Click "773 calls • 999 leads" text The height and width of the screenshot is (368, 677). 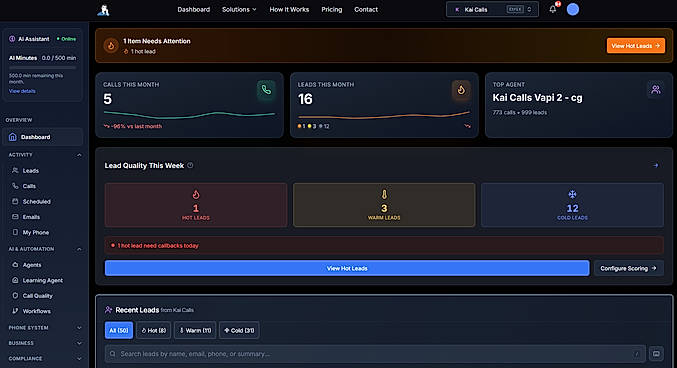pos(520,112)
